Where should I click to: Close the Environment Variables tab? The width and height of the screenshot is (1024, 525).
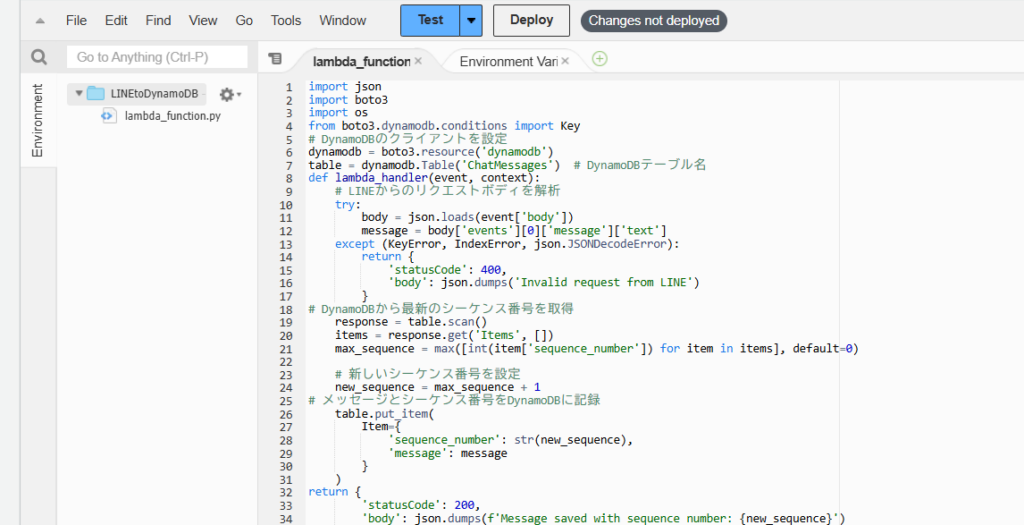pos(566,61)
